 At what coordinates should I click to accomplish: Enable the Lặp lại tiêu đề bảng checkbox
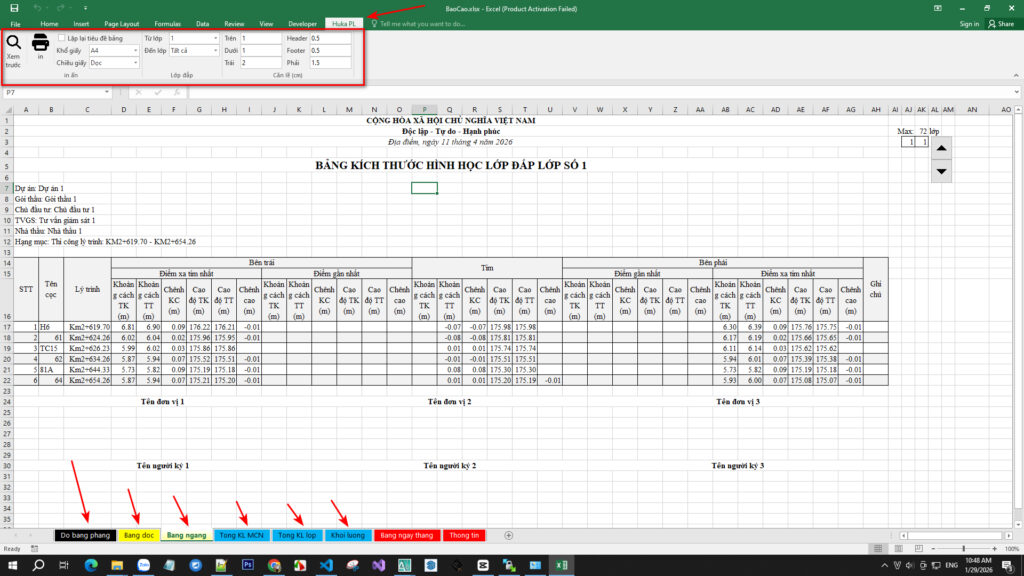pyautogui.click(x=62, y=37)
